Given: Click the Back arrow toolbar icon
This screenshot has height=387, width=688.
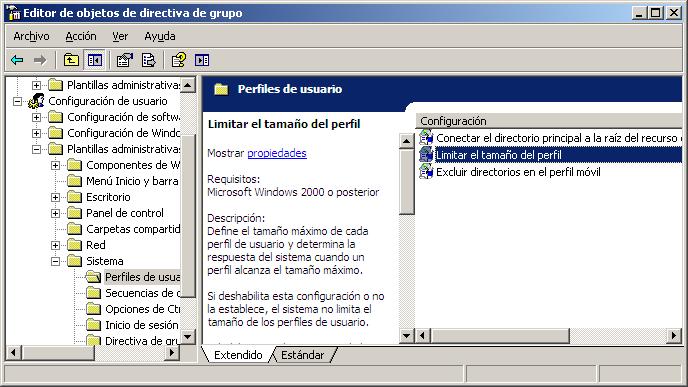Looking at the screenshot, I should tap(17, 60).
